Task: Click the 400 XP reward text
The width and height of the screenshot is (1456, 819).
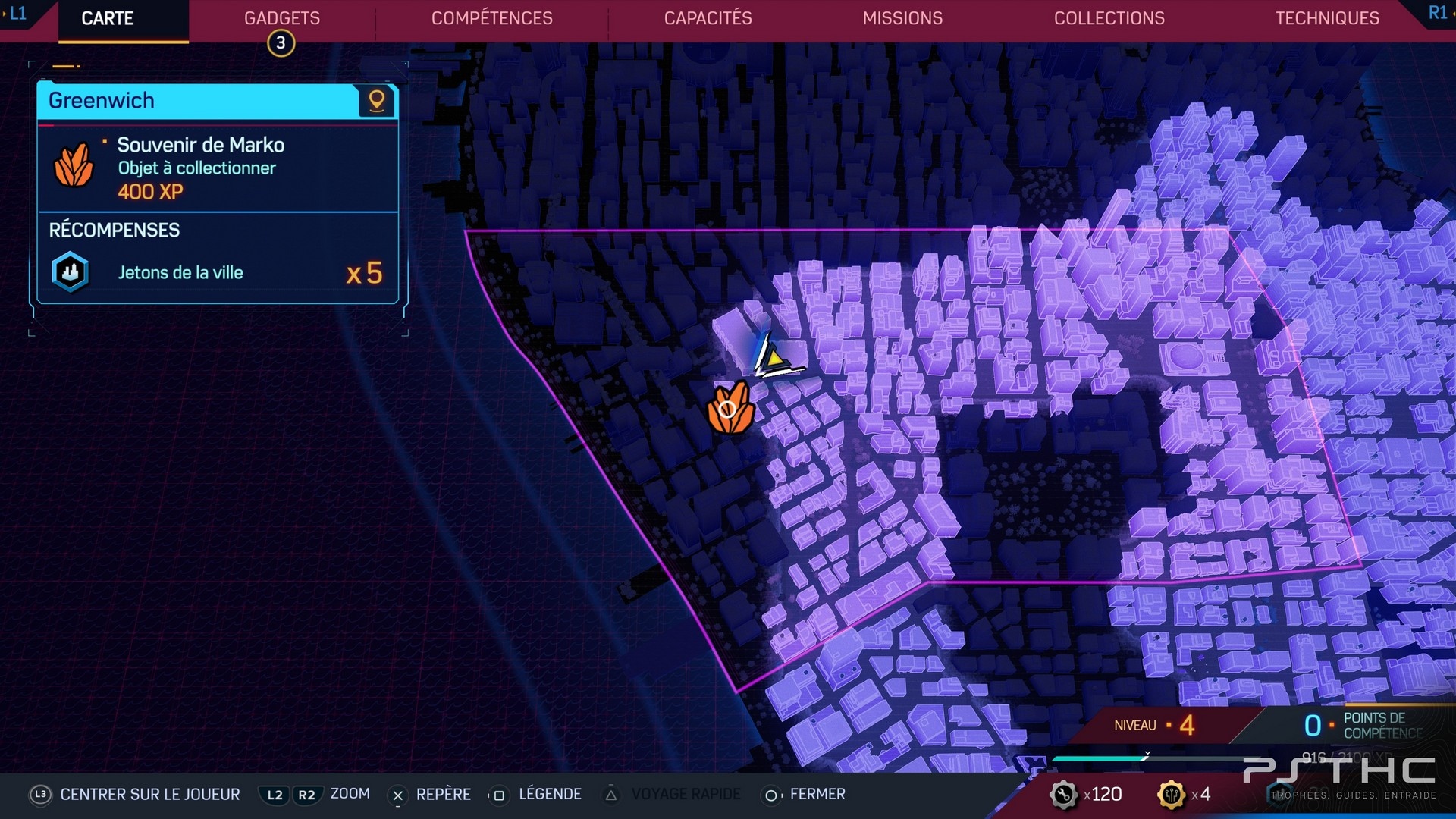Action: pyautogui.click(x=150, y=192)
